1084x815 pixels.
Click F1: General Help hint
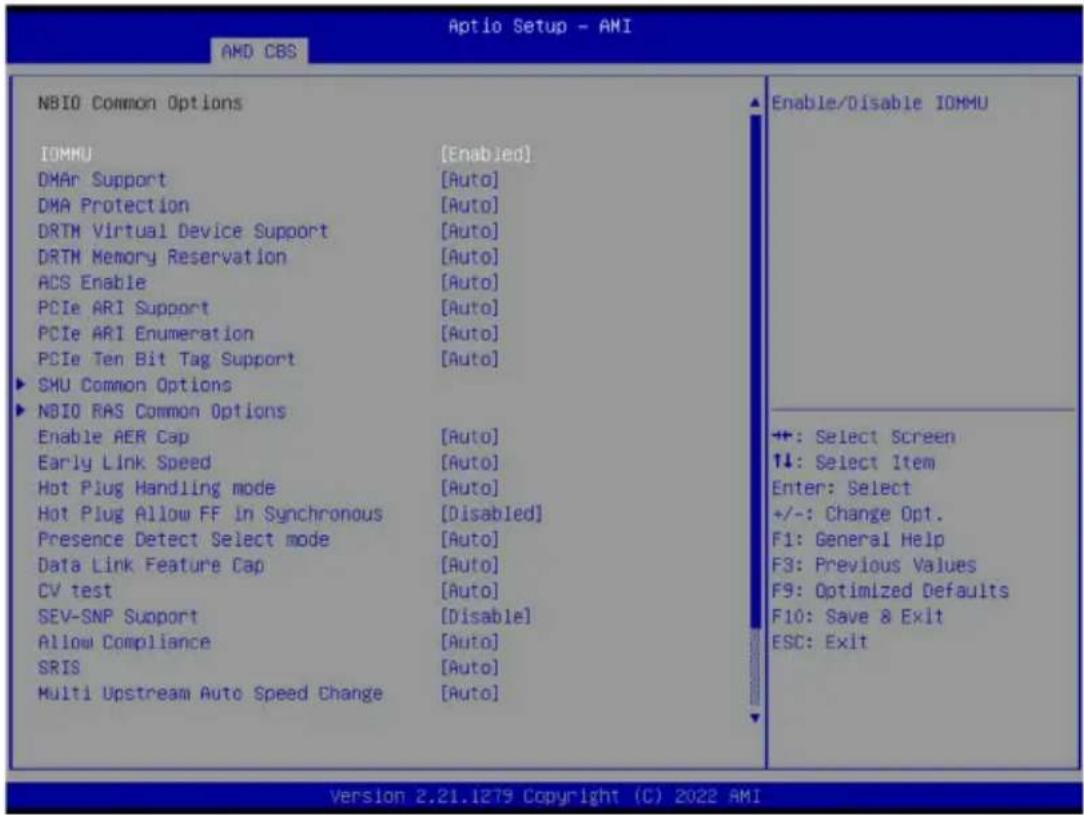(x=858, y=539)
